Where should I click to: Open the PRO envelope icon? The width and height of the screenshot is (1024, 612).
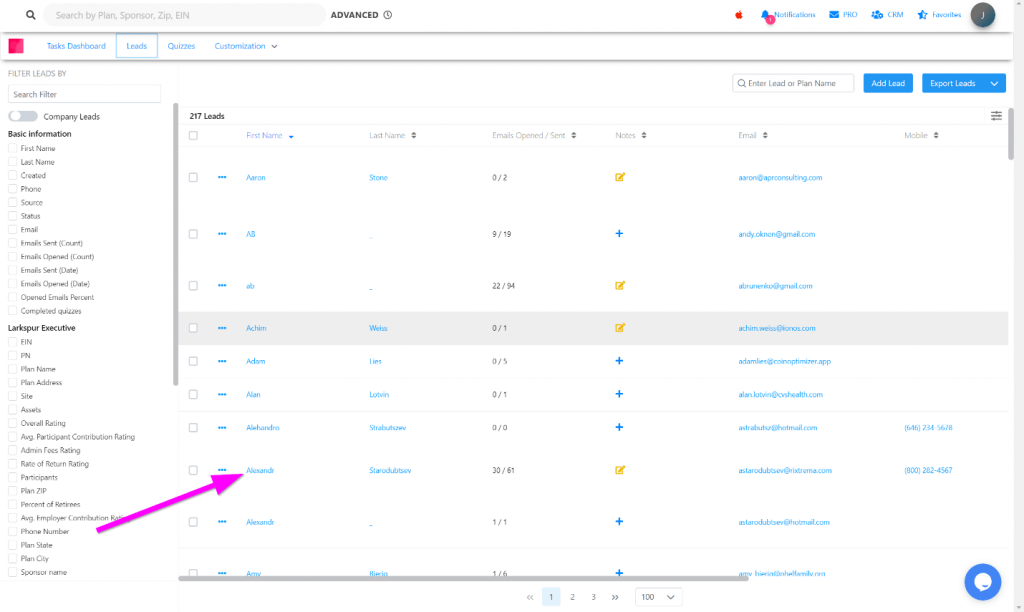(833, 15)
